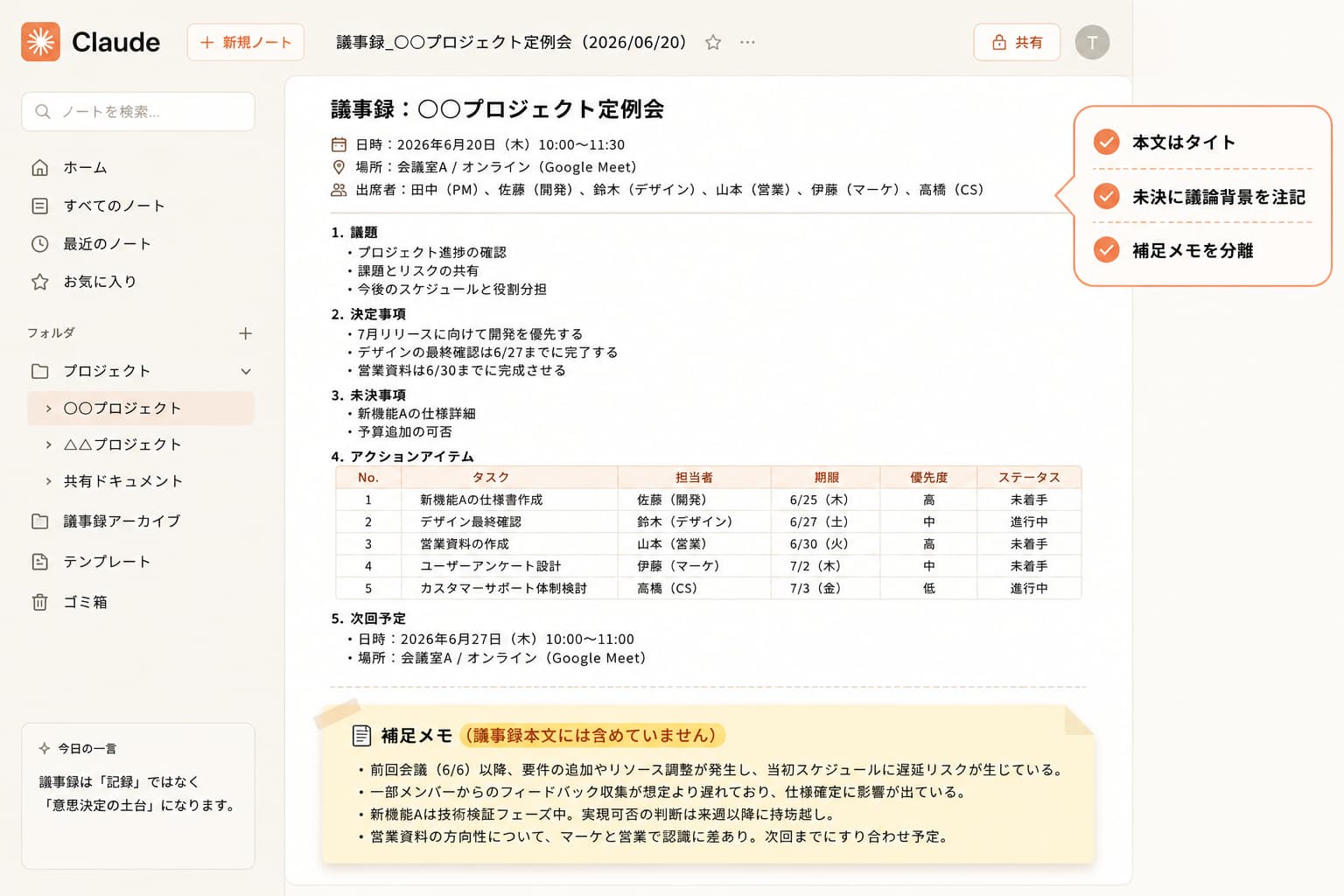Click the all-notes document icon
Screen dimensions: 1344x896
click(40, 206)
